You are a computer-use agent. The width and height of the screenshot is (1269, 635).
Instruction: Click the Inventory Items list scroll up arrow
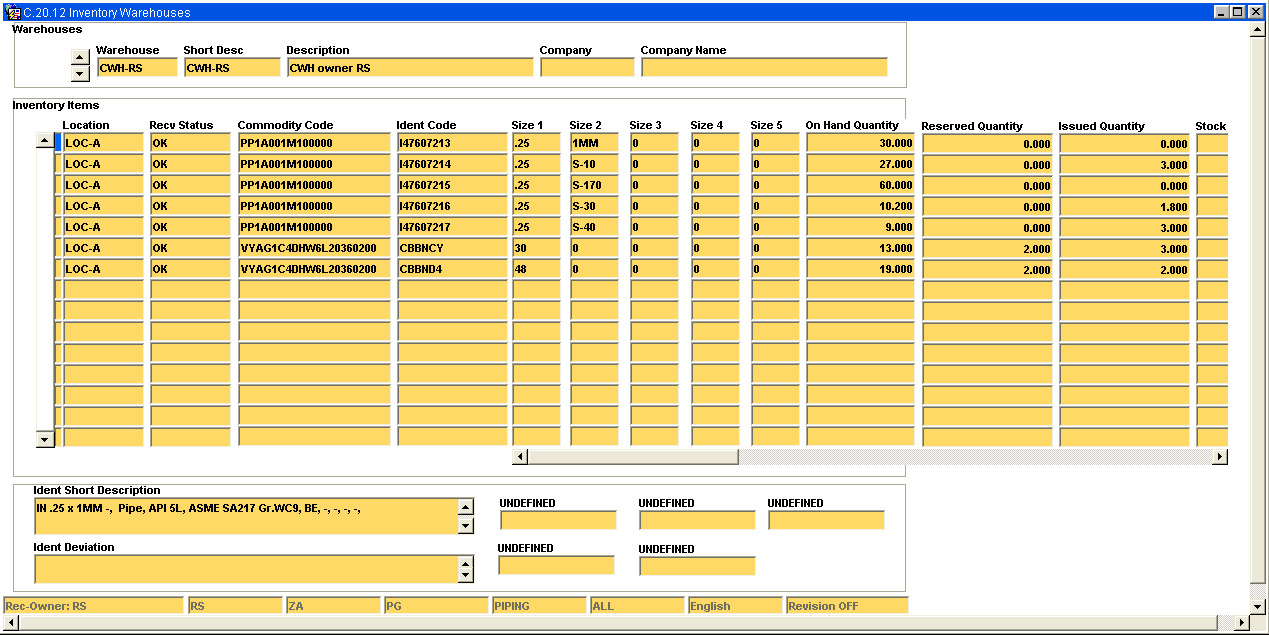click(44, 141)
